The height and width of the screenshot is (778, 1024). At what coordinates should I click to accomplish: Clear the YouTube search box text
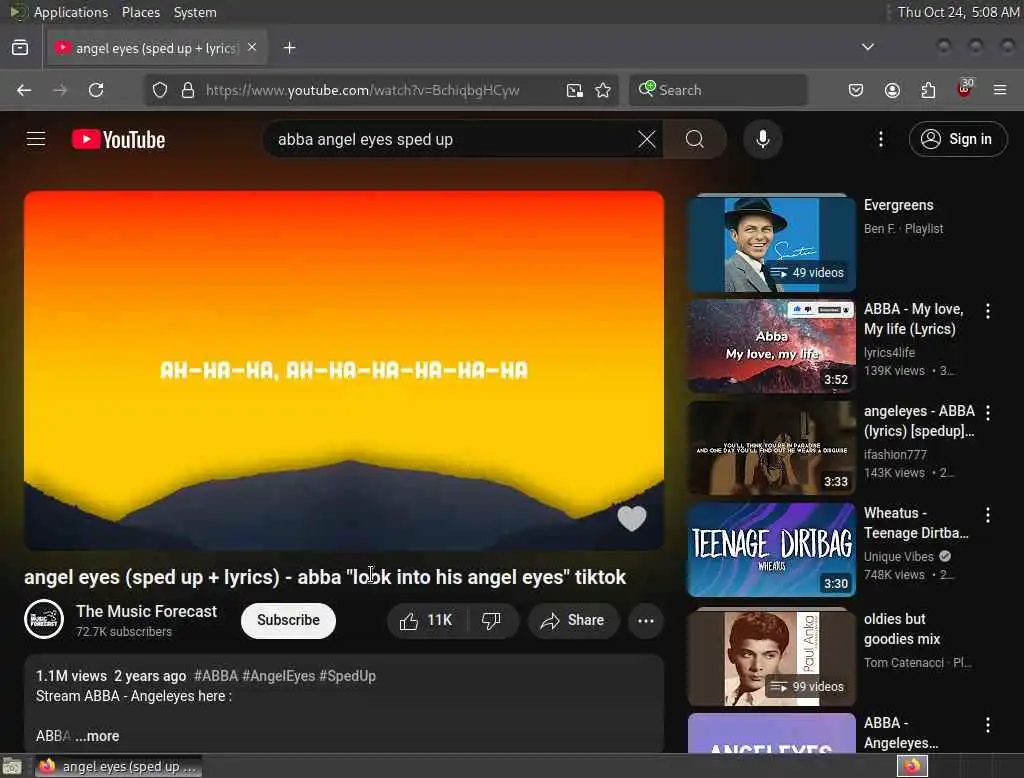[647, 139]
